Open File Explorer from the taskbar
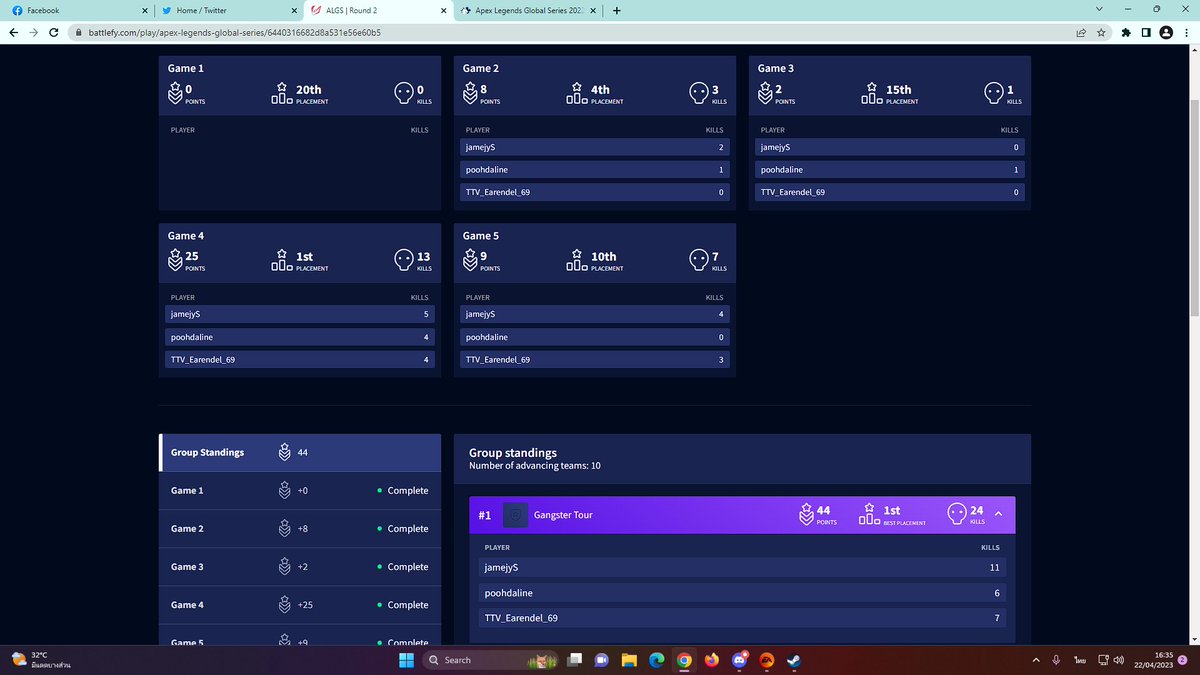The width and height of the screenshot is (1200, 675). click(x=629, y=660)
